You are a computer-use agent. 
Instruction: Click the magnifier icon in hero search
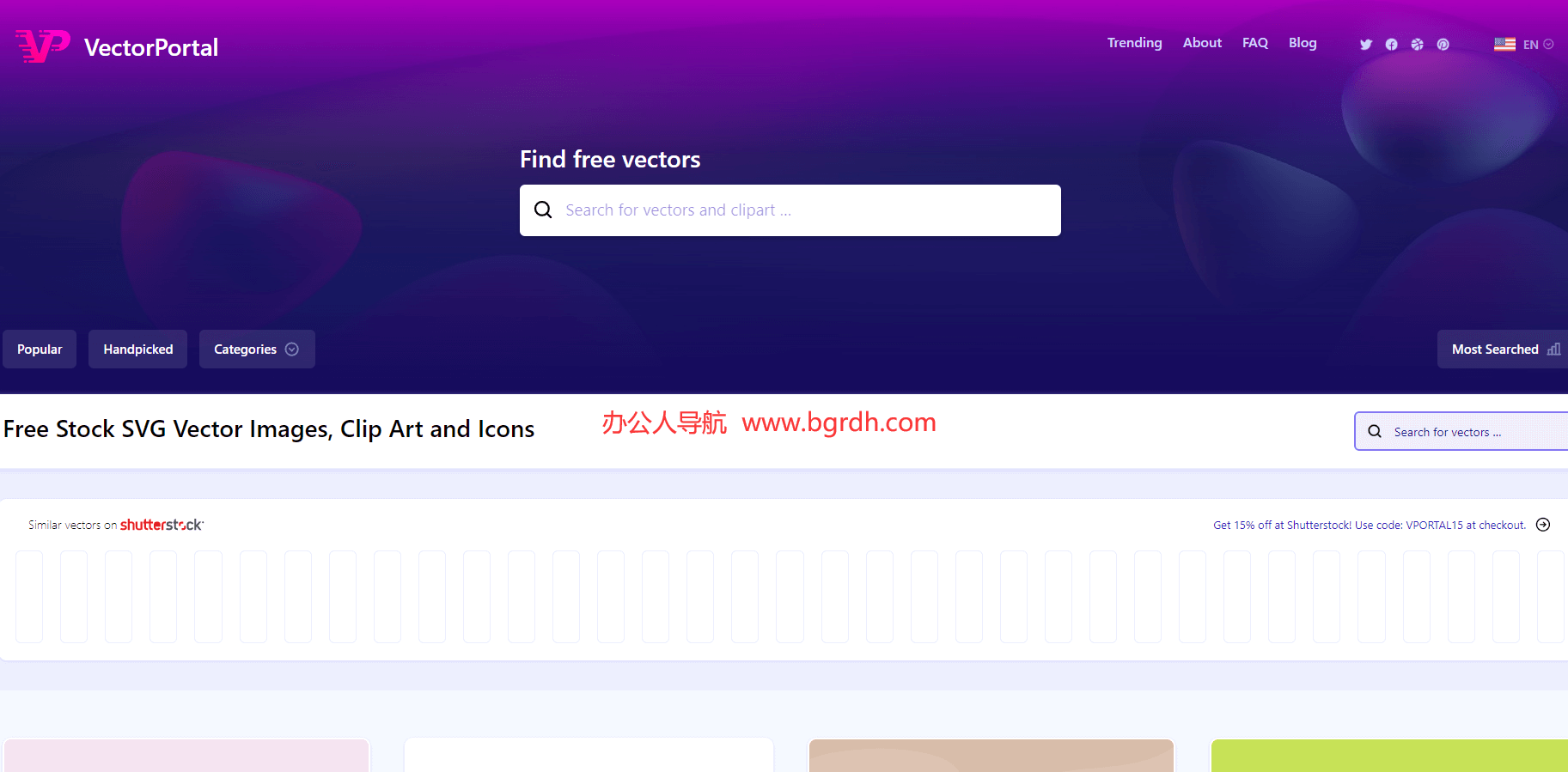point(543,210)
